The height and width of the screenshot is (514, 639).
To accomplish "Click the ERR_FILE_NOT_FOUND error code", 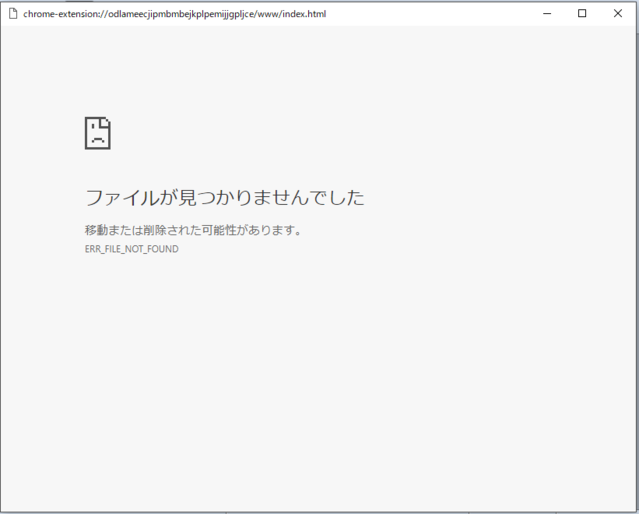I will 132,249.
